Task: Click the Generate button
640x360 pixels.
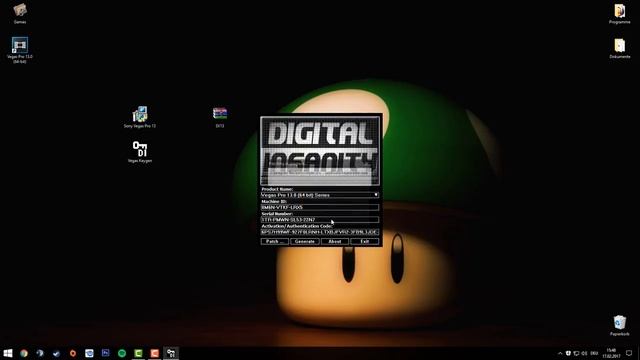Action: pos(305,242)
